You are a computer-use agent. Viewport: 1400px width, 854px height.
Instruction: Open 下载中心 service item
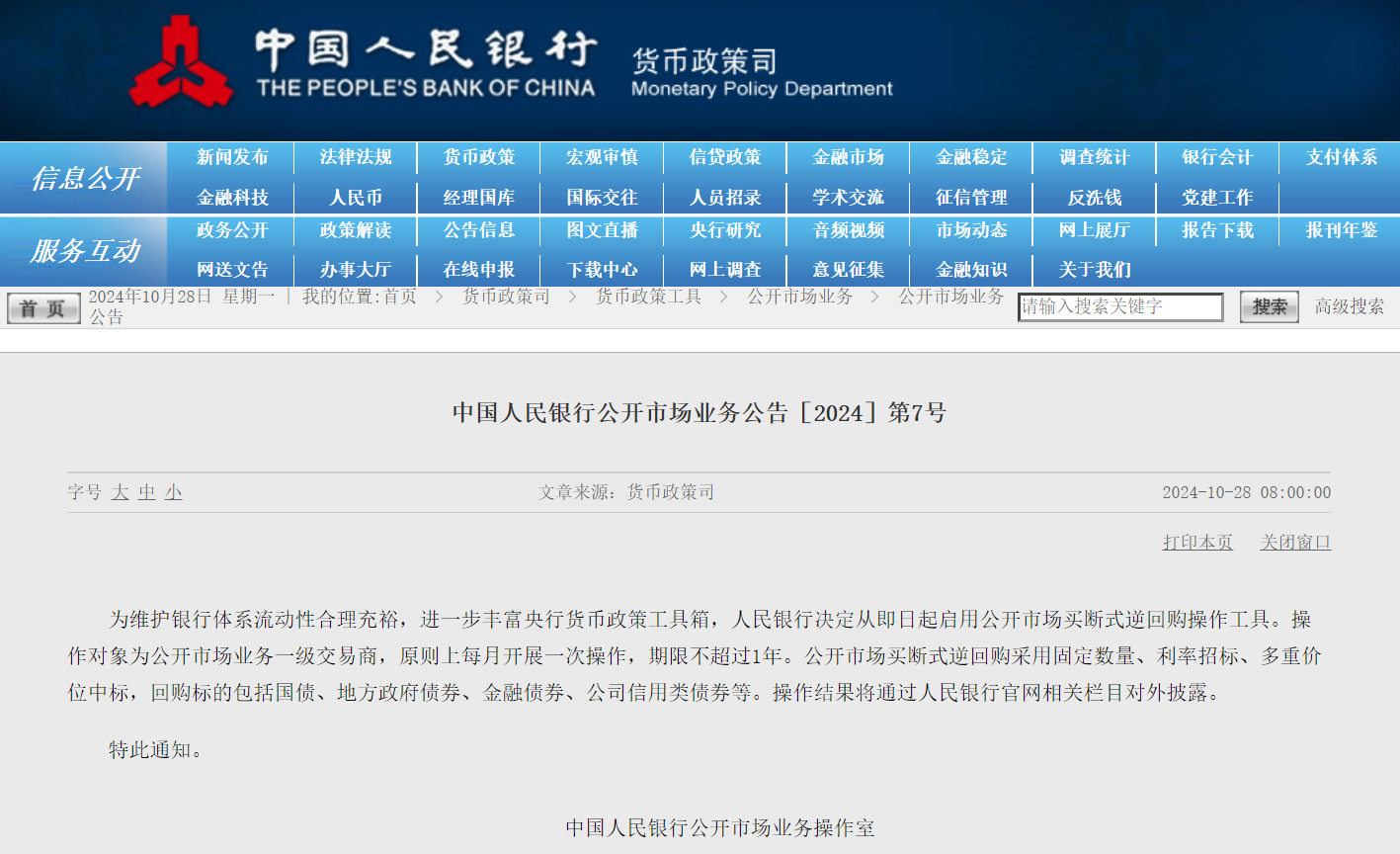tap(602, 270)
